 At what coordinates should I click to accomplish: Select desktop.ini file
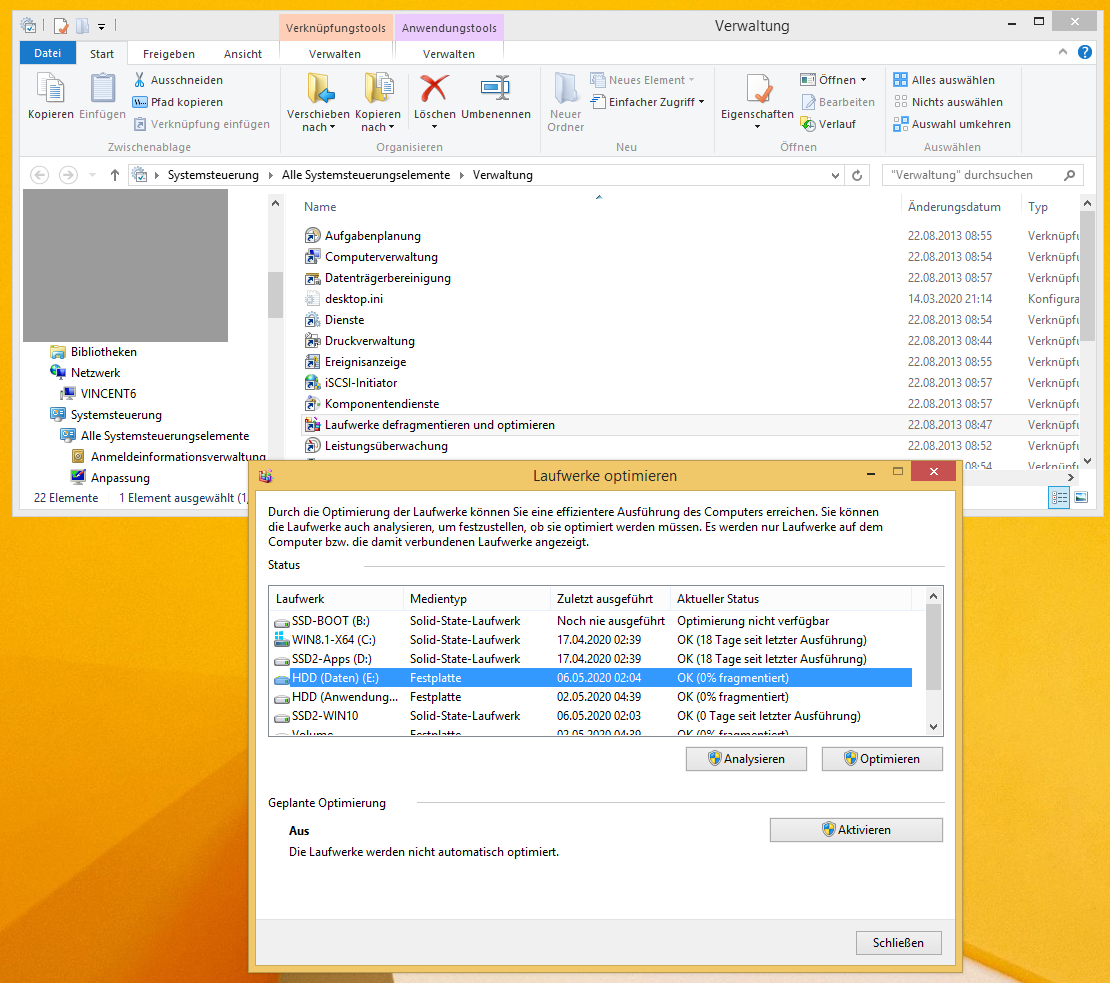coord(353,299)
